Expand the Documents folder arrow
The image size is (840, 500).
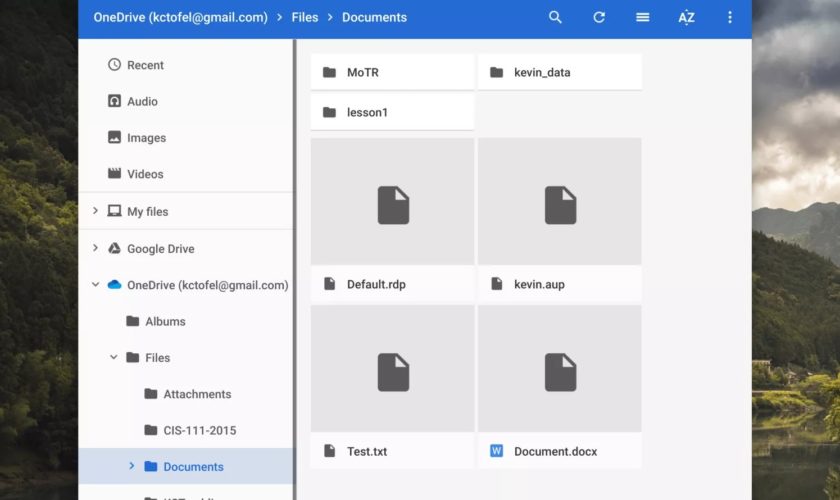pyautogui.click(x=132, y=466)
